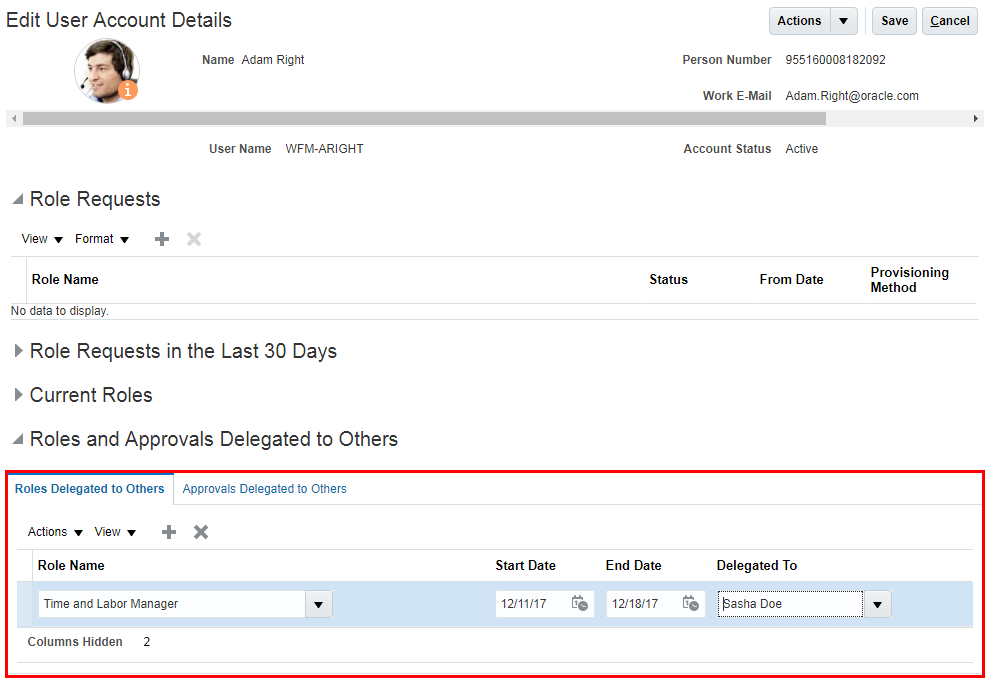Save the user account changes
This screenshot has height=685, width=988.
pyautogui.click(x=893, y=20)
